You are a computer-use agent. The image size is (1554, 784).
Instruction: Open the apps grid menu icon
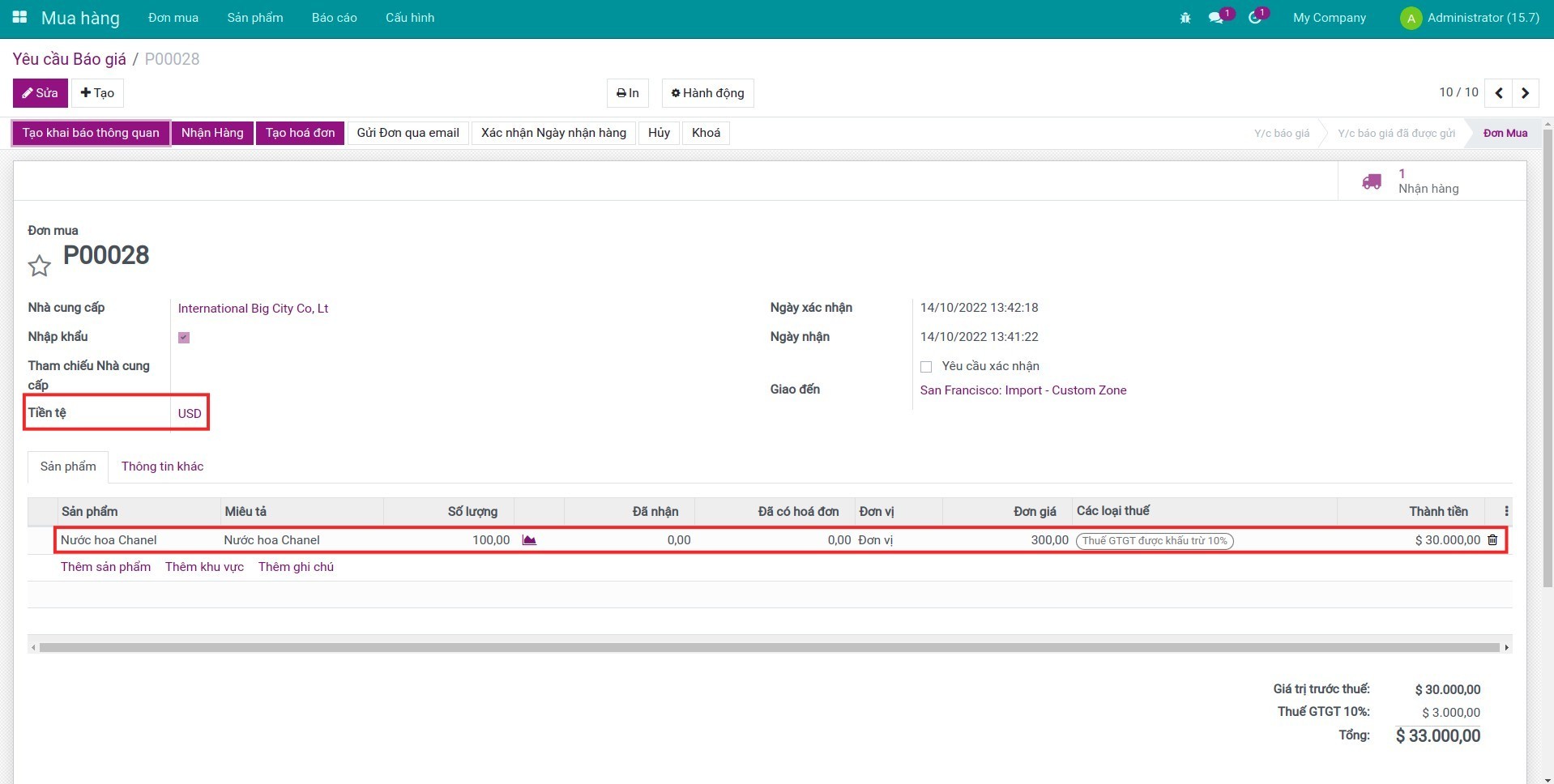click(19, 17)
